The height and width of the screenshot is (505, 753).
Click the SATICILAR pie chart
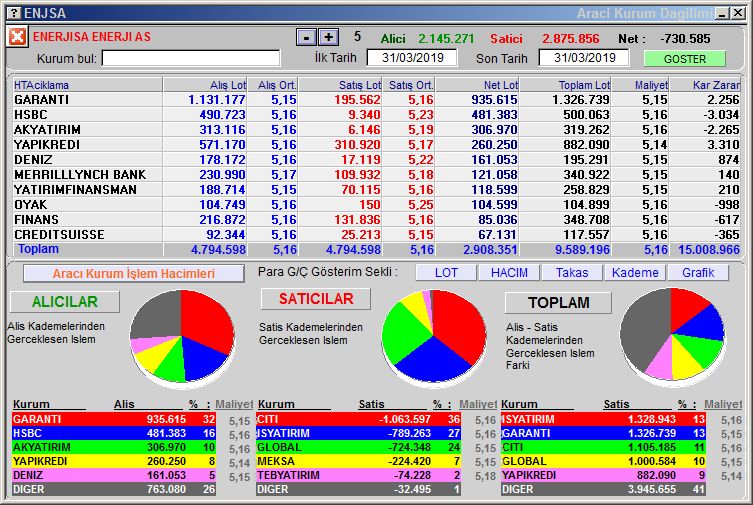tap(434, 336)
